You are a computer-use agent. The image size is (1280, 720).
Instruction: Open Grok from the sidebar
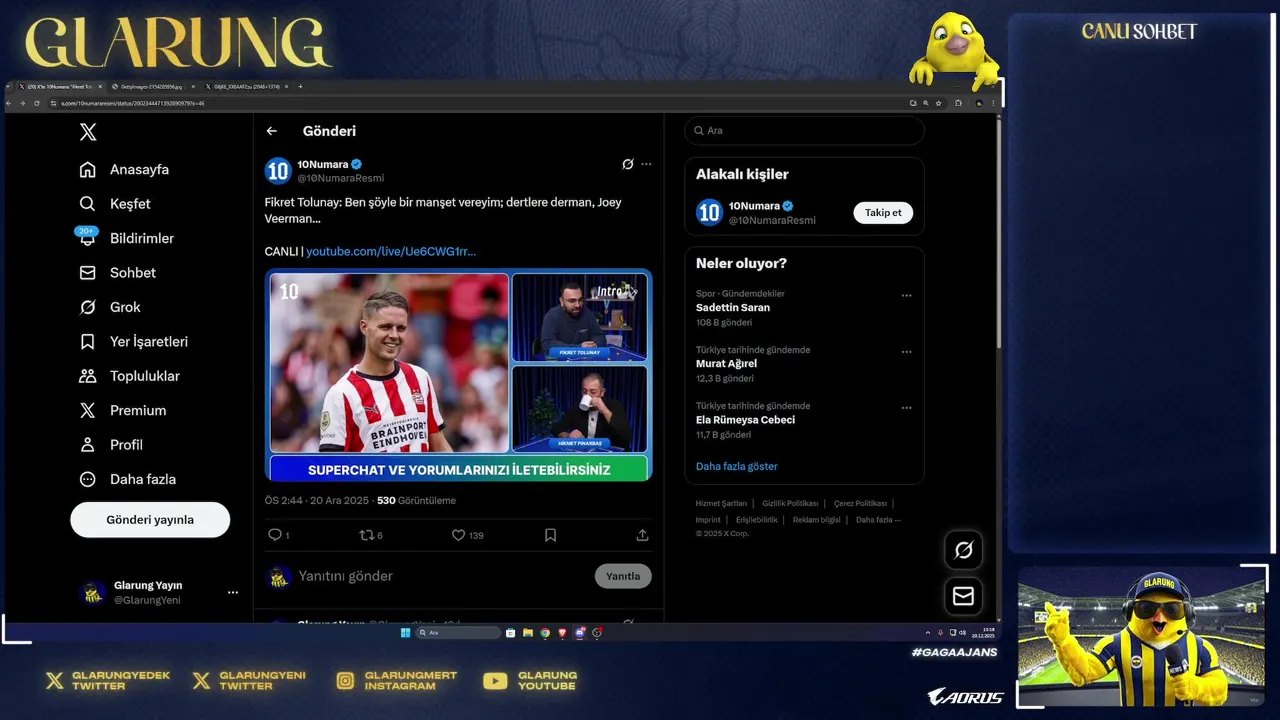point(110,307)
